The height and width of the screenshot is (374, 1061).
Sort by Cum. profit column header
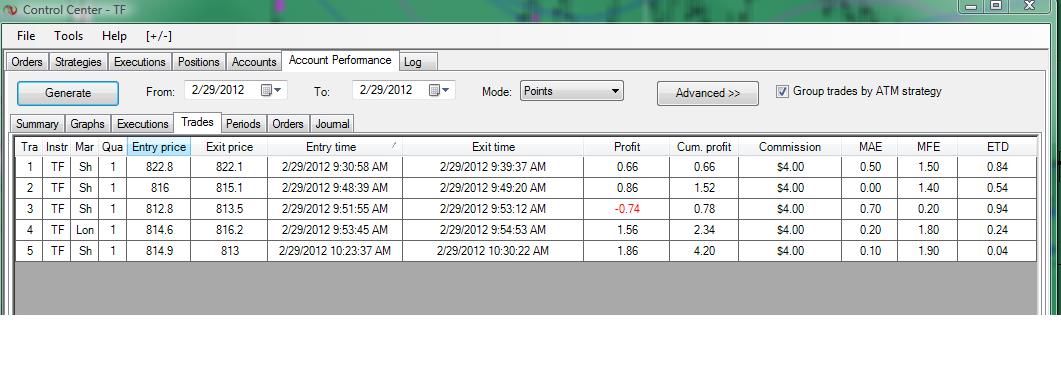(704, 147)
